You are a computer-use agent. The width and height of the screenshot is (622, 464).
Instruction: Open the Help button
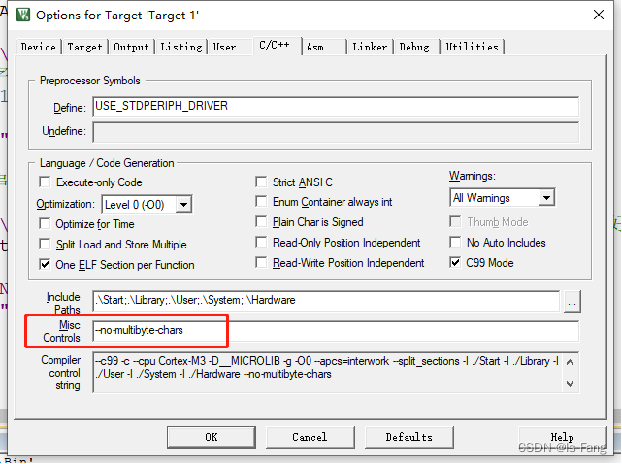(562, 437)
